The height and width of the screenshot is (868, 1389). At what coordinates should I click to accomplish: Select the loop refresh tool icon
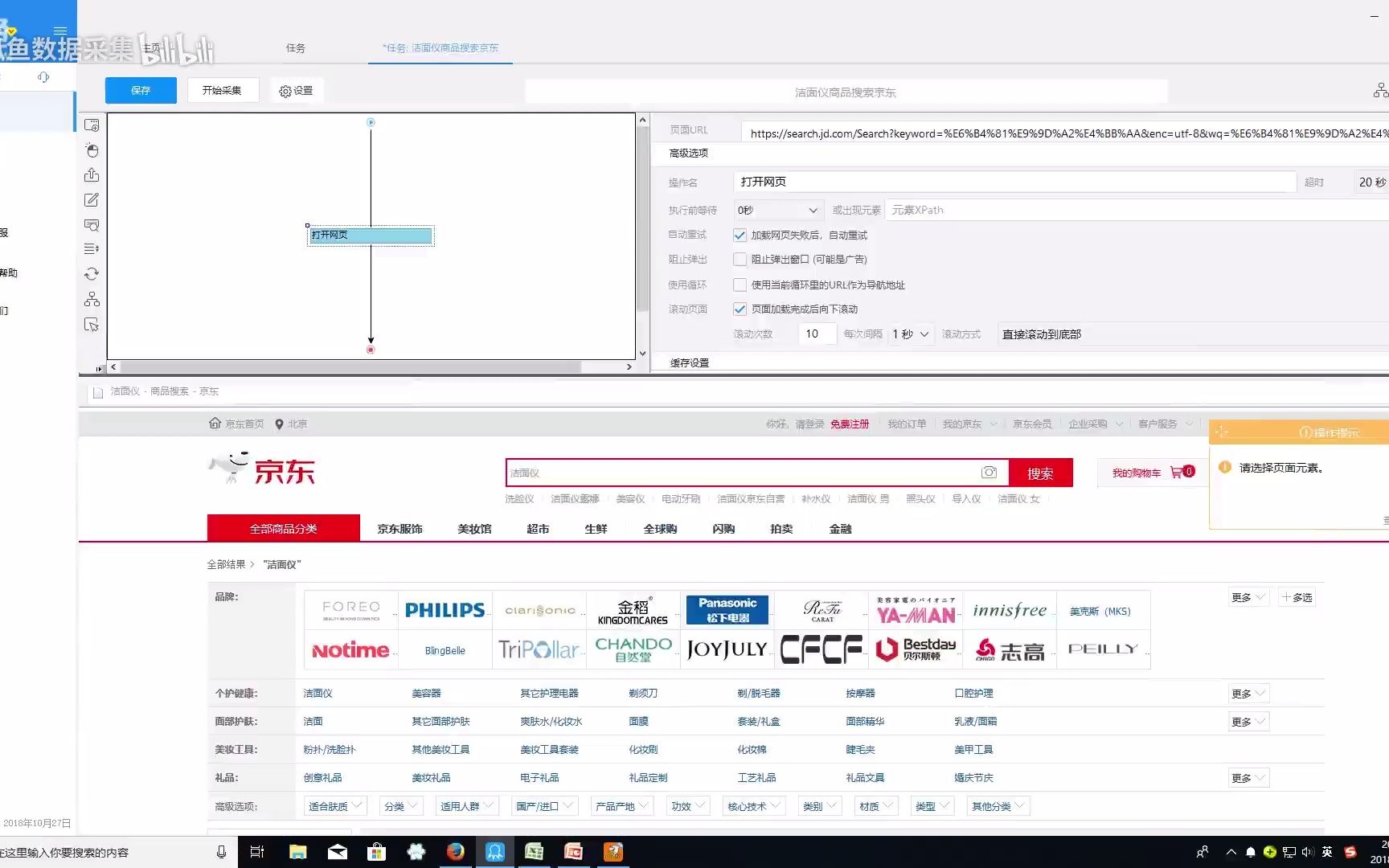click(92, 274)
